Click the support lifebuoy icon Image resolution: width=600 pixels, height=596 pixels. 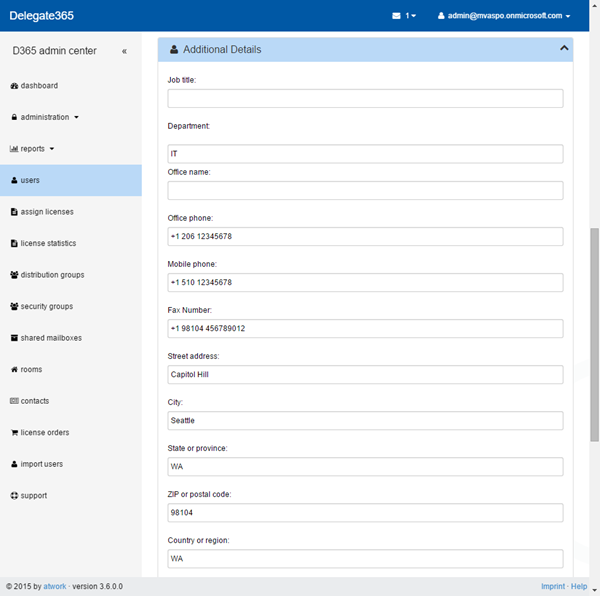click(14, 496)
